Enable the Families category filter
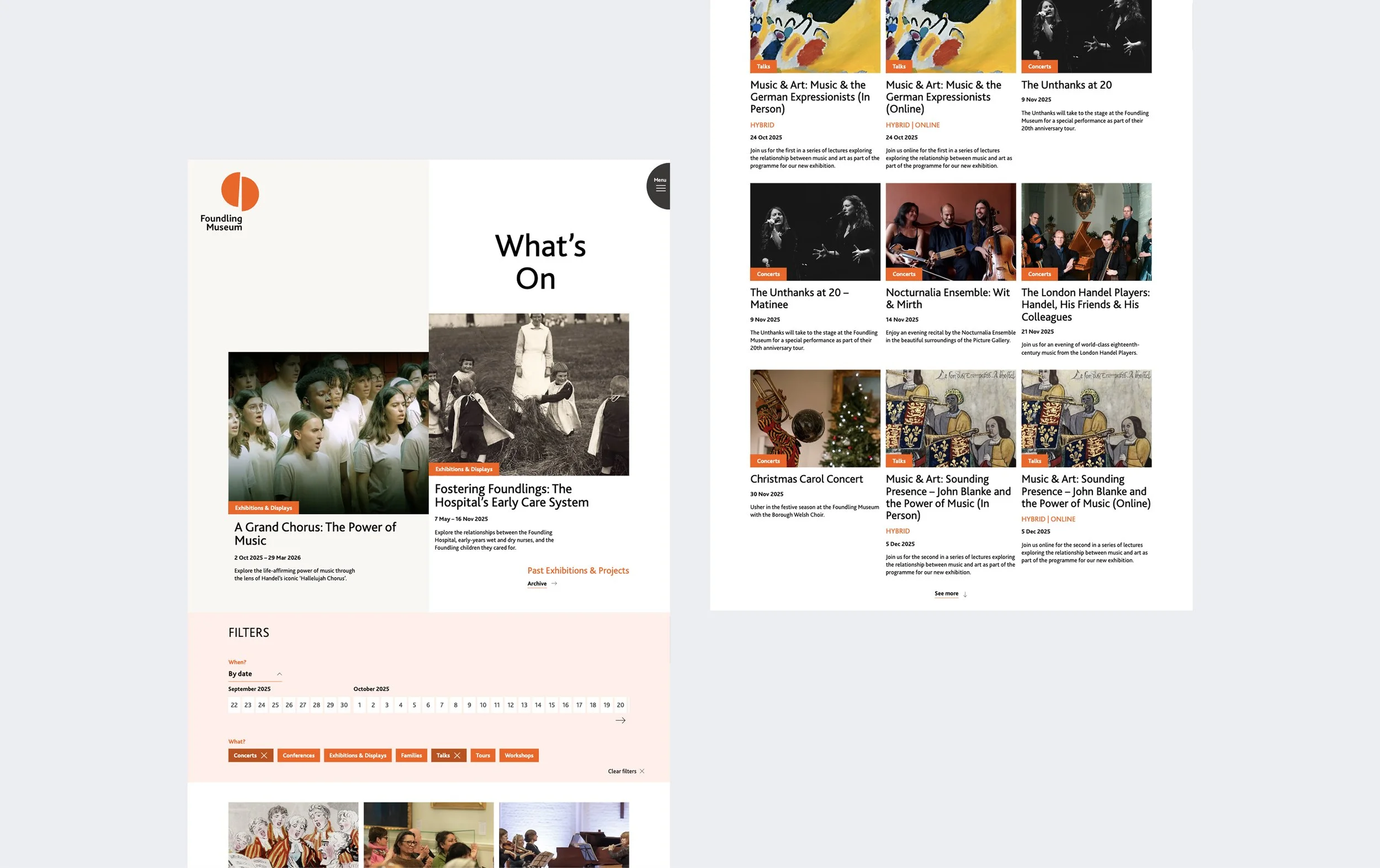The width and height of the screenshot is (1380, 868). 411,755
